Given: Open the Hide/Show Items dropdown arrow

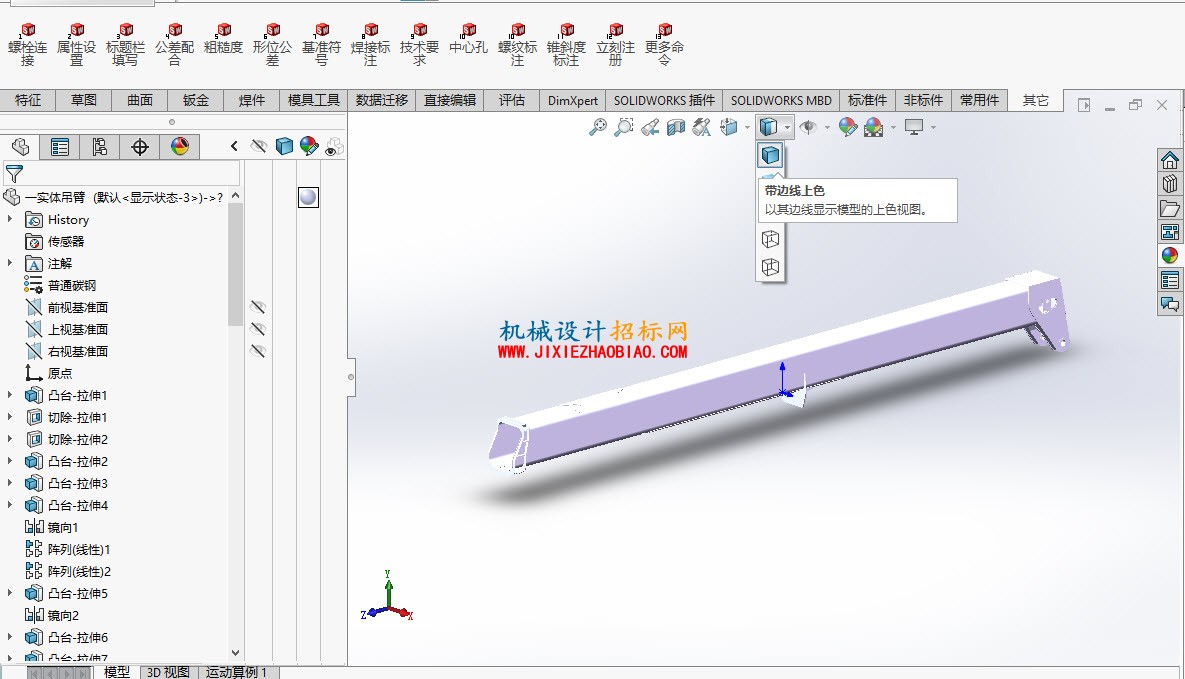Looking at the screenshot, I should (827, 128).
